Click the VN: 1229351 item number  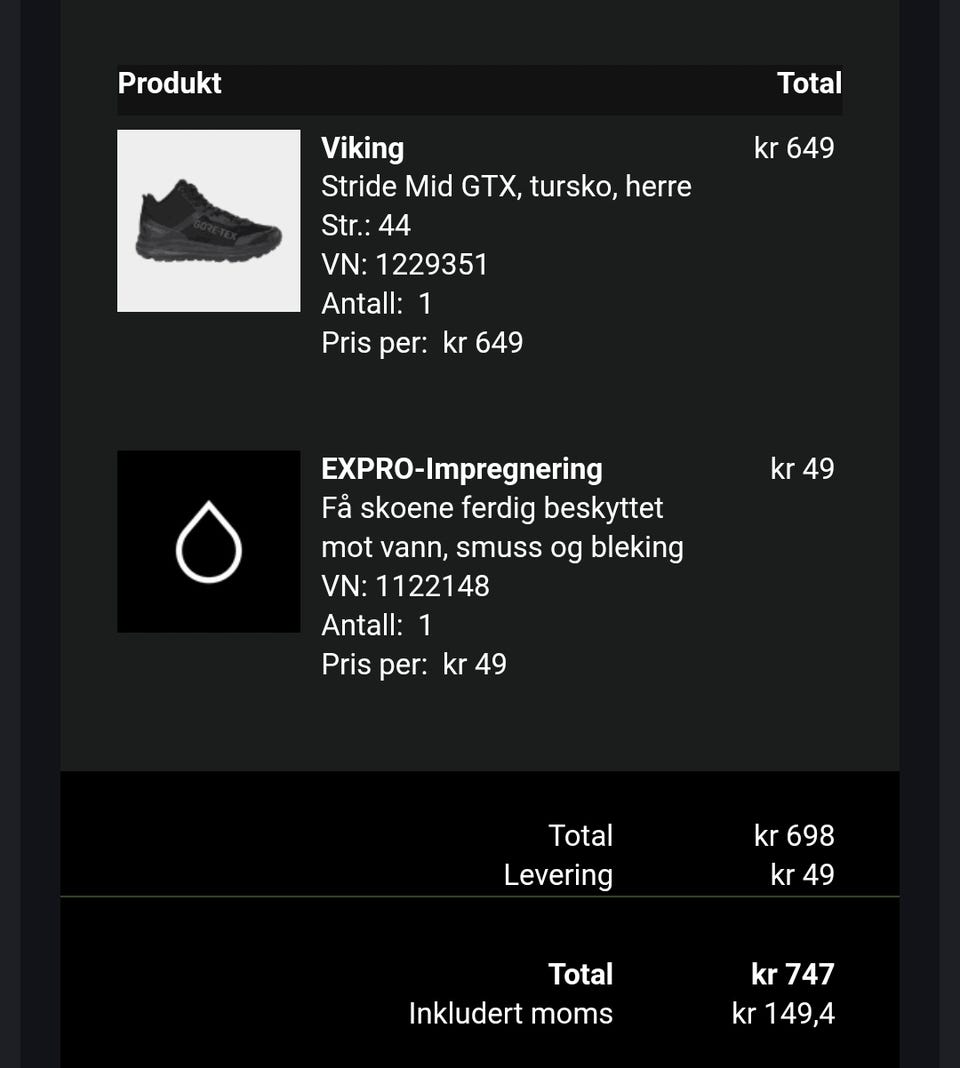(x=405, y=264)
